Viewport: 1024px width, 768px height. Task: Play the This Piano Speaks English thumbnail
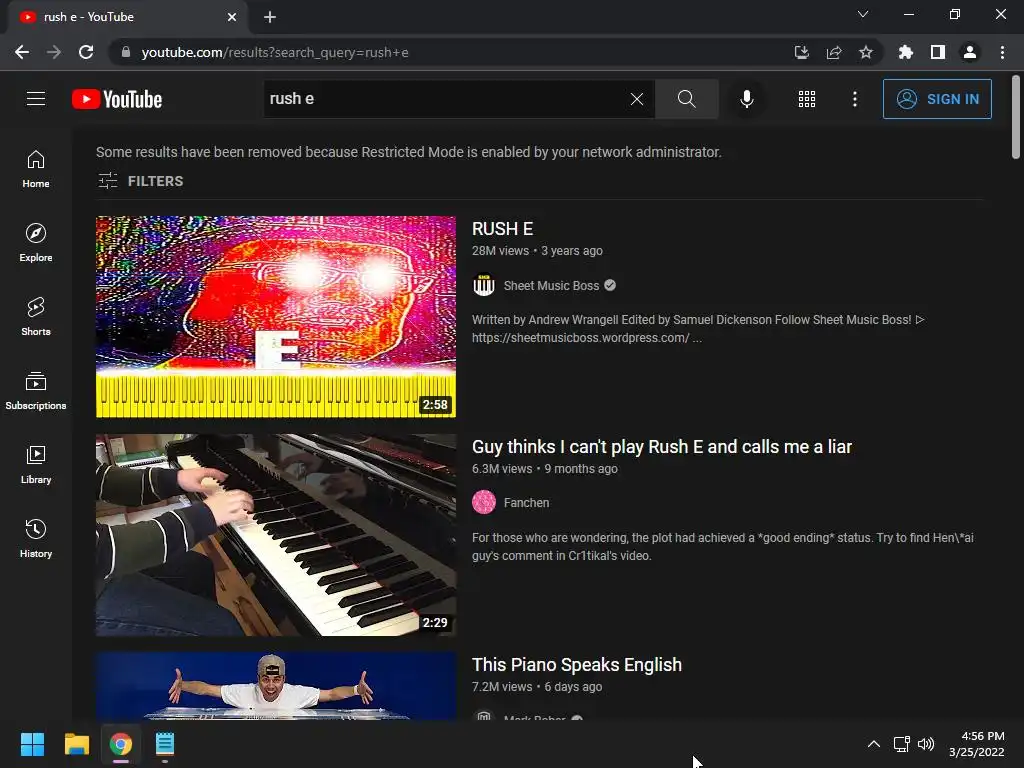click(x=276, y=686)
